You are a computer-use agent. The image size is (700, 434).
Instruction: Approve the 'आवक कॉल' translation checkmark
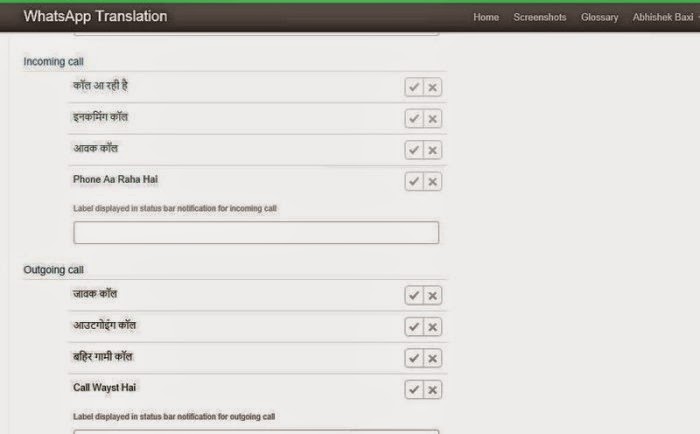[414, 150]
